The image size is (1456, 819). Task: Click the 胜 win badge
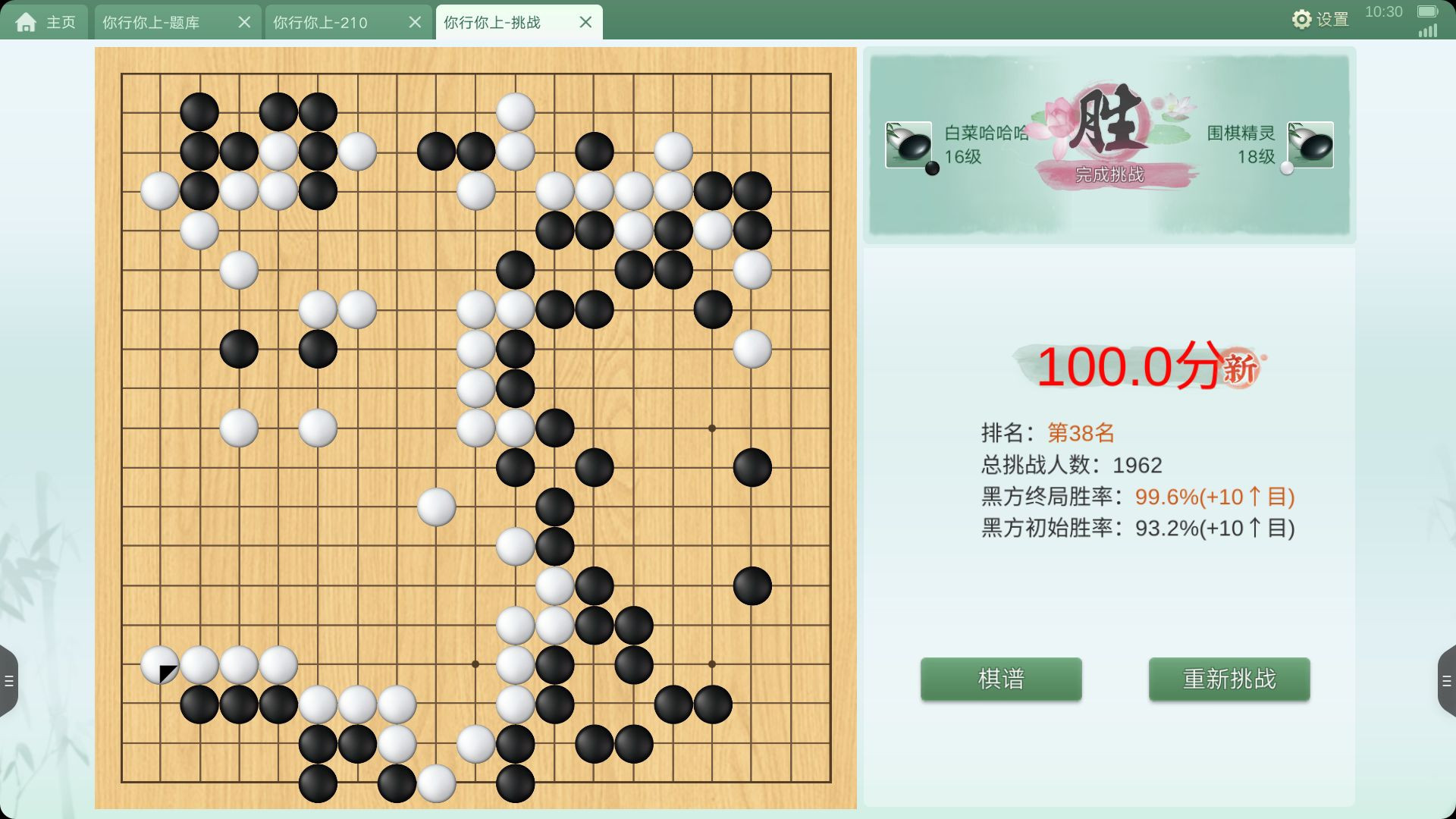(x=1109, y=121)
